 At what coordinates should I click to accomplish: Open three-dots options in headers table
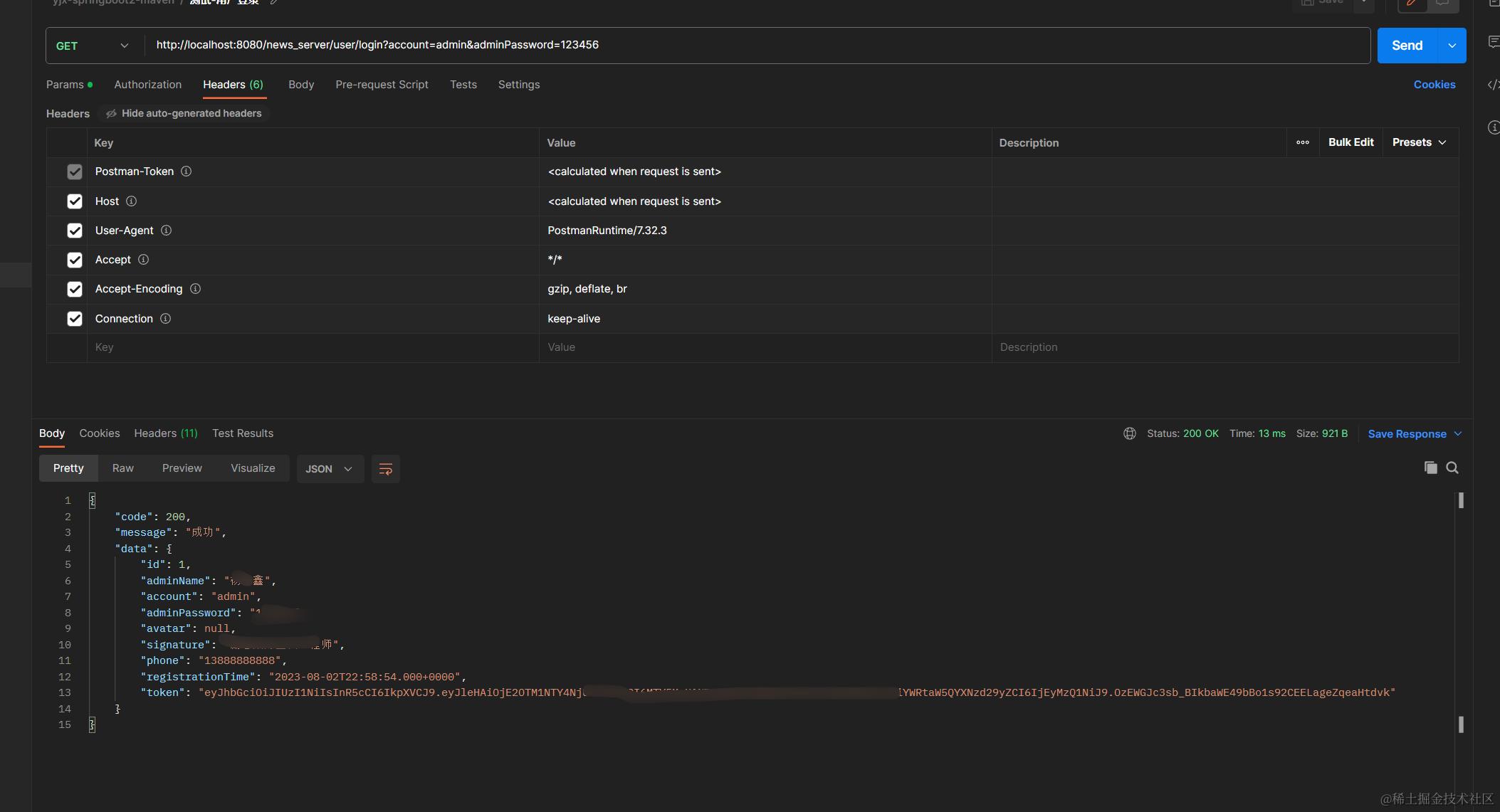(x=1302, y=142)
